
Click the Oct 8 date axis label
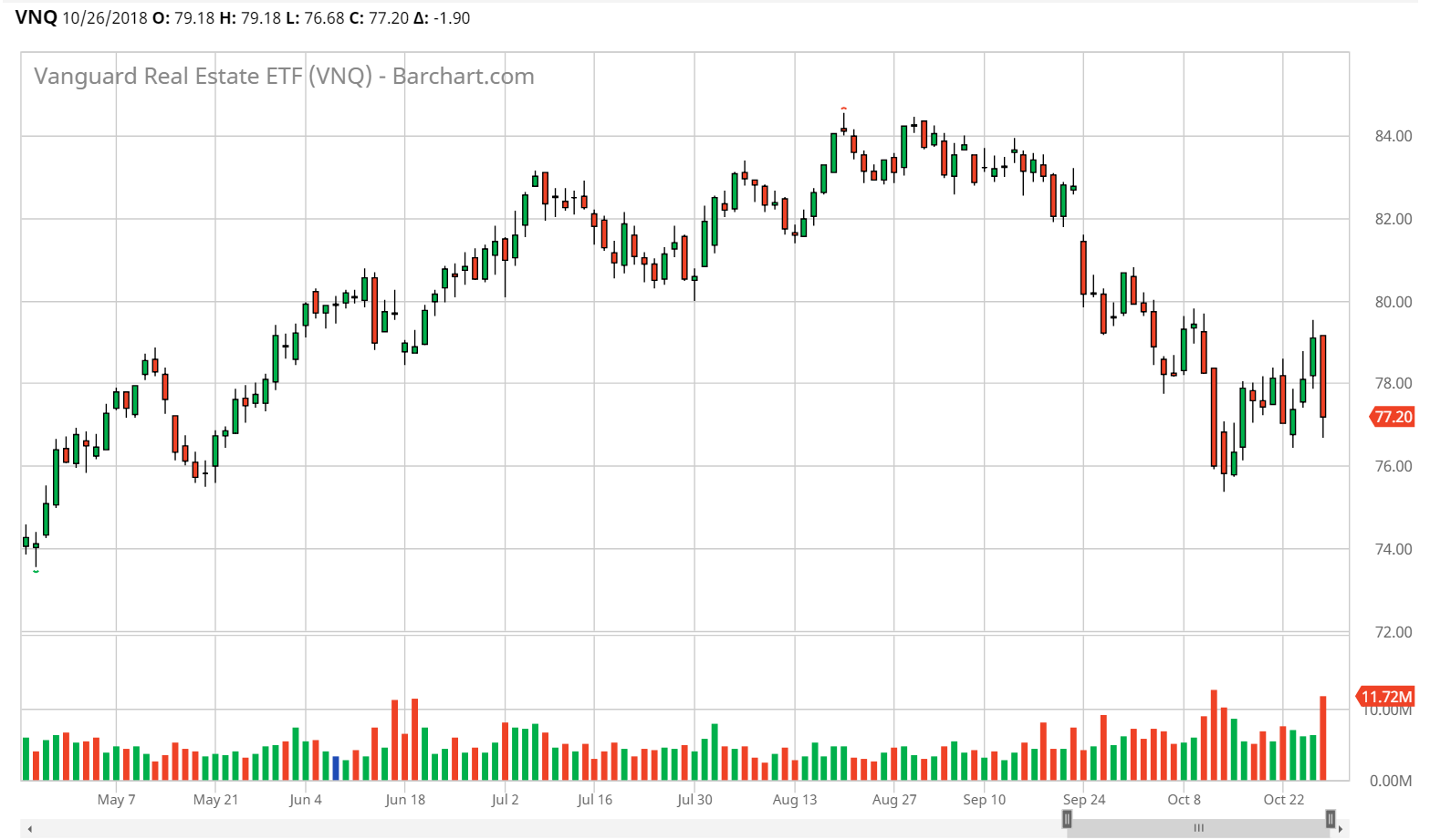click(1185, 800)
